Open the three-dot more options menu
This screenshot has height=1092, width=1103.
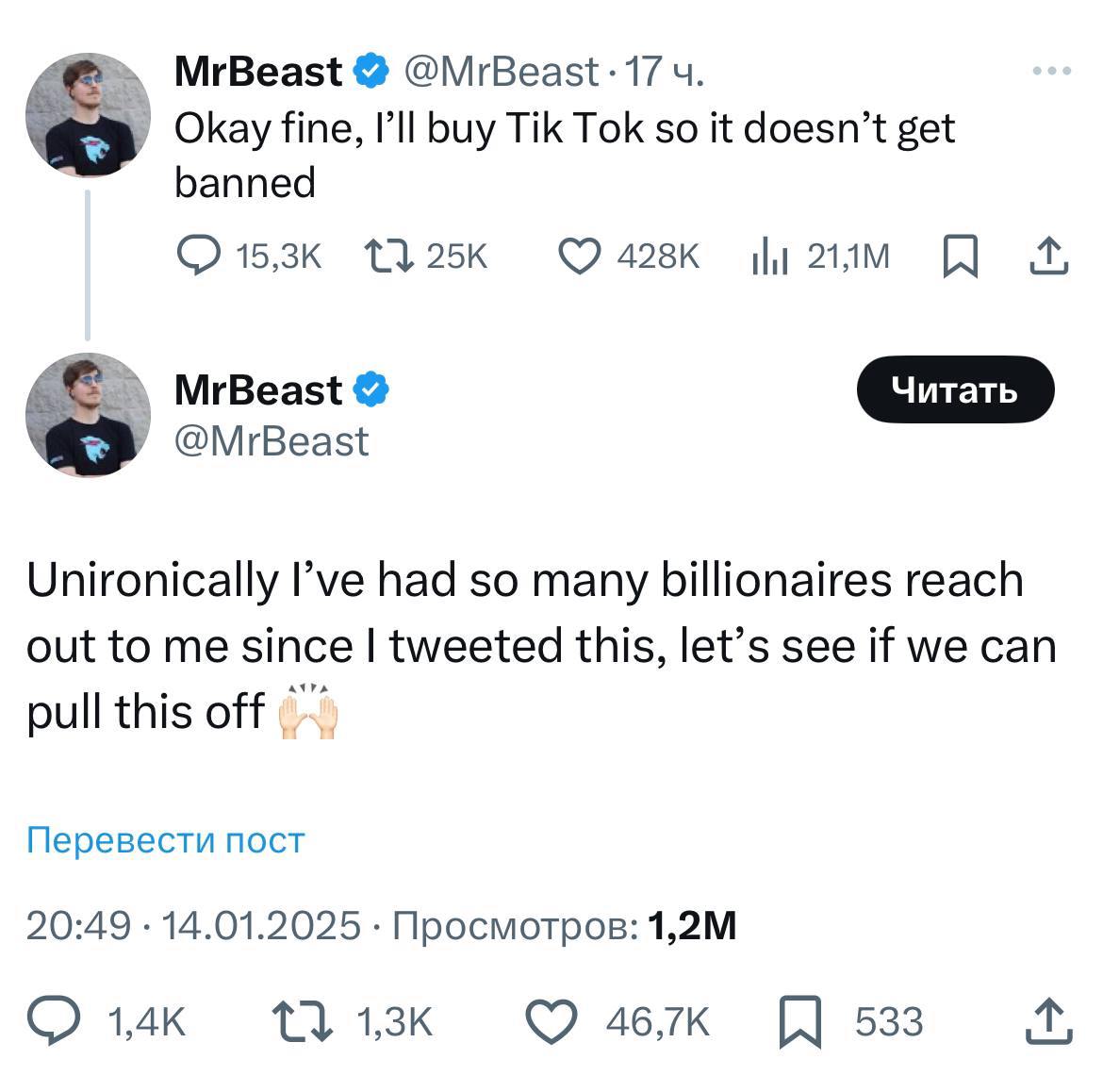[x=1052, y=71]
